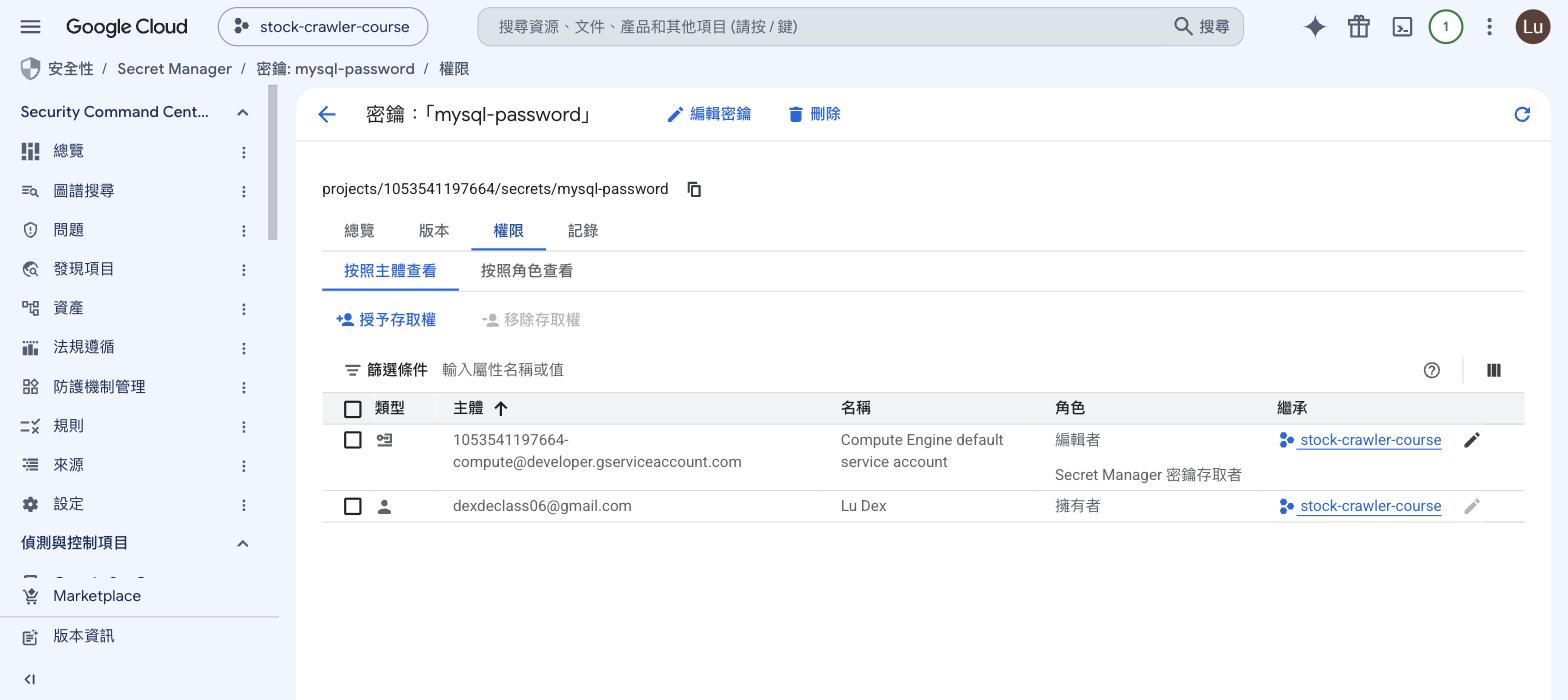Click 編輯密鑰 button
The height and width of the screenshot is (700, 1568).
coord(709,114)
